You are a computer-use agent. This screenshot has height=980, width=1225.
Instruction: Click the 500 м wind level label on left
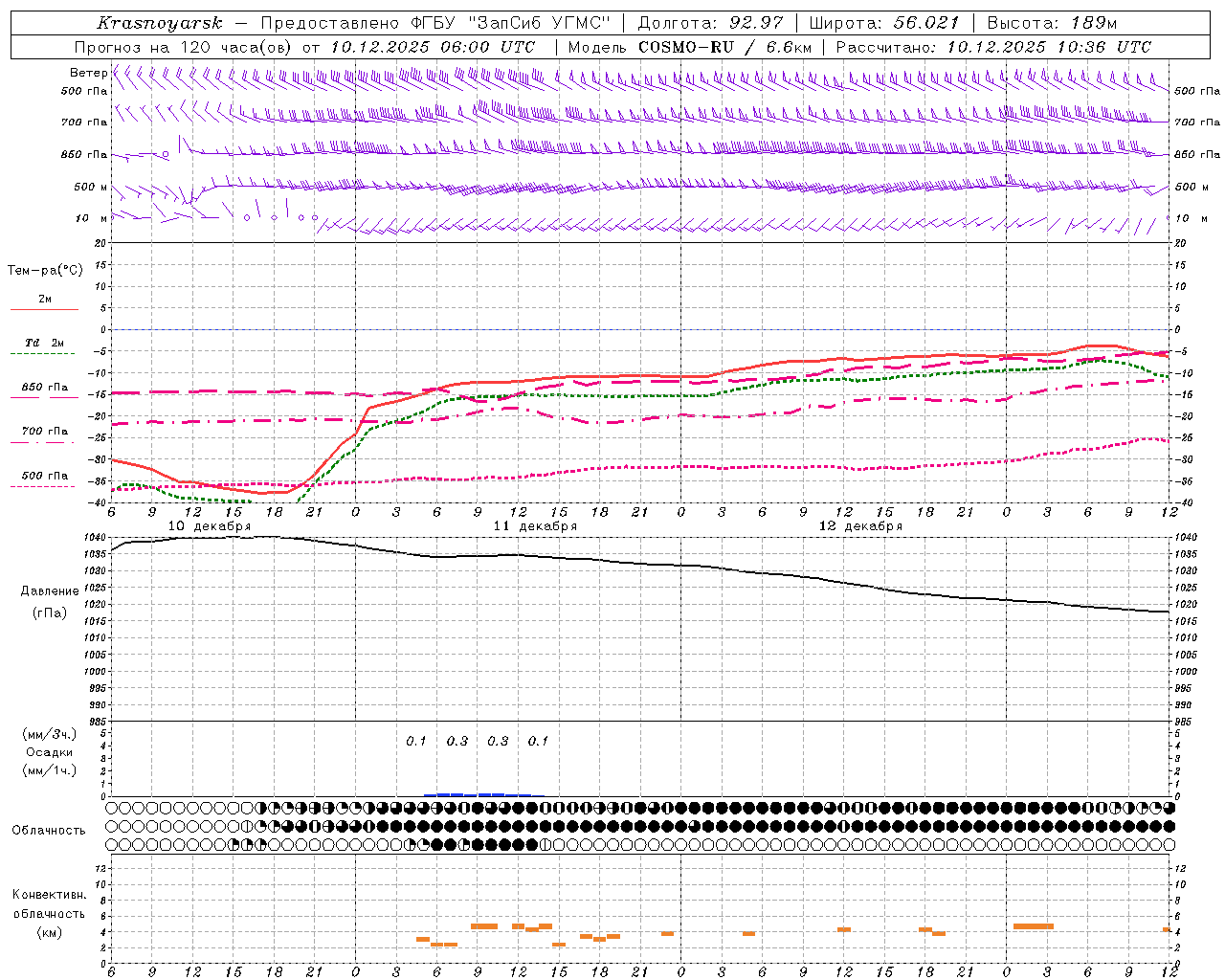(90, 187)
